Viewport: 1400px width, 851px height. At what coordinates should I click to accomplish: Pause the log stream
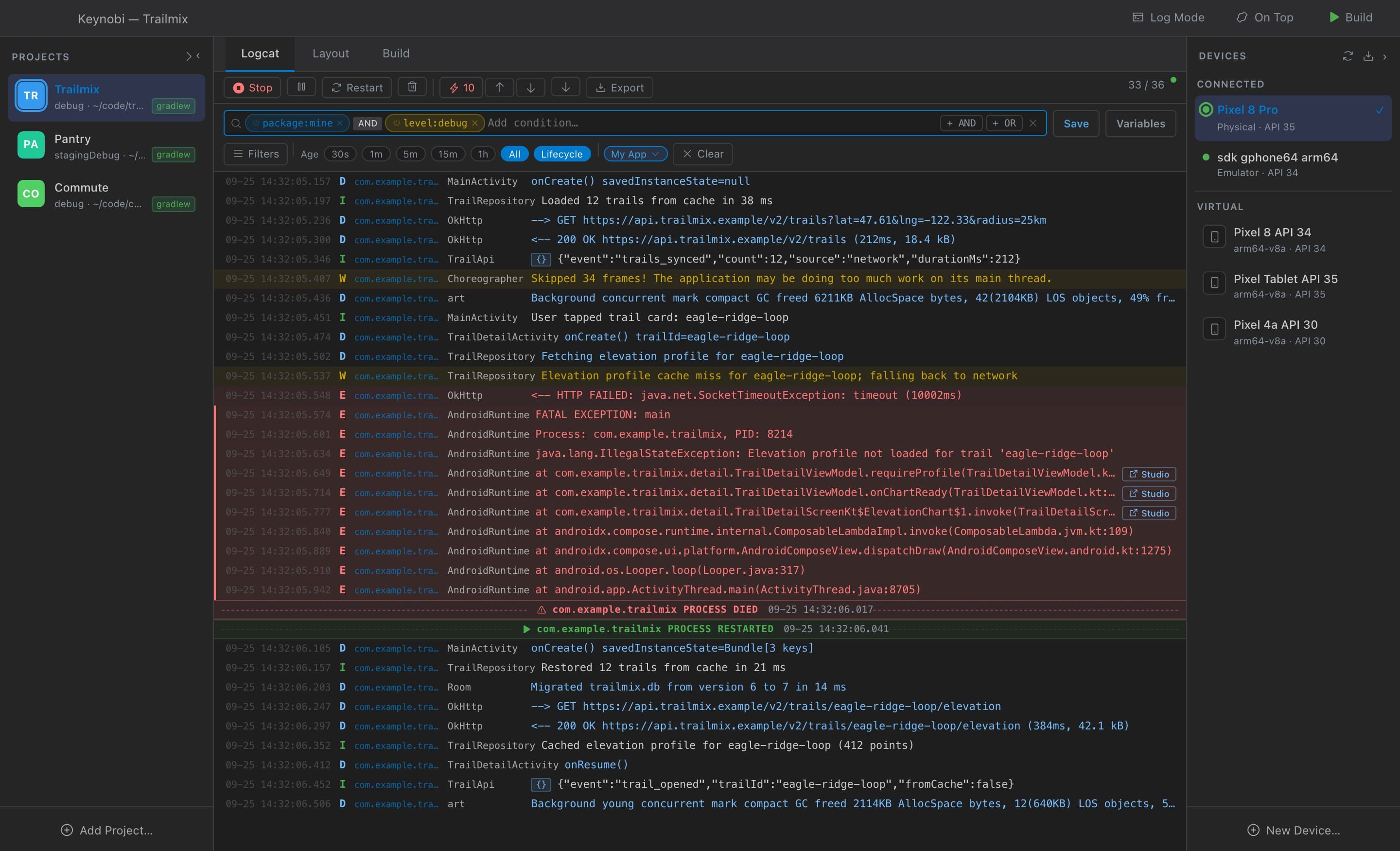pyautogui.click(x=301, y=87)
